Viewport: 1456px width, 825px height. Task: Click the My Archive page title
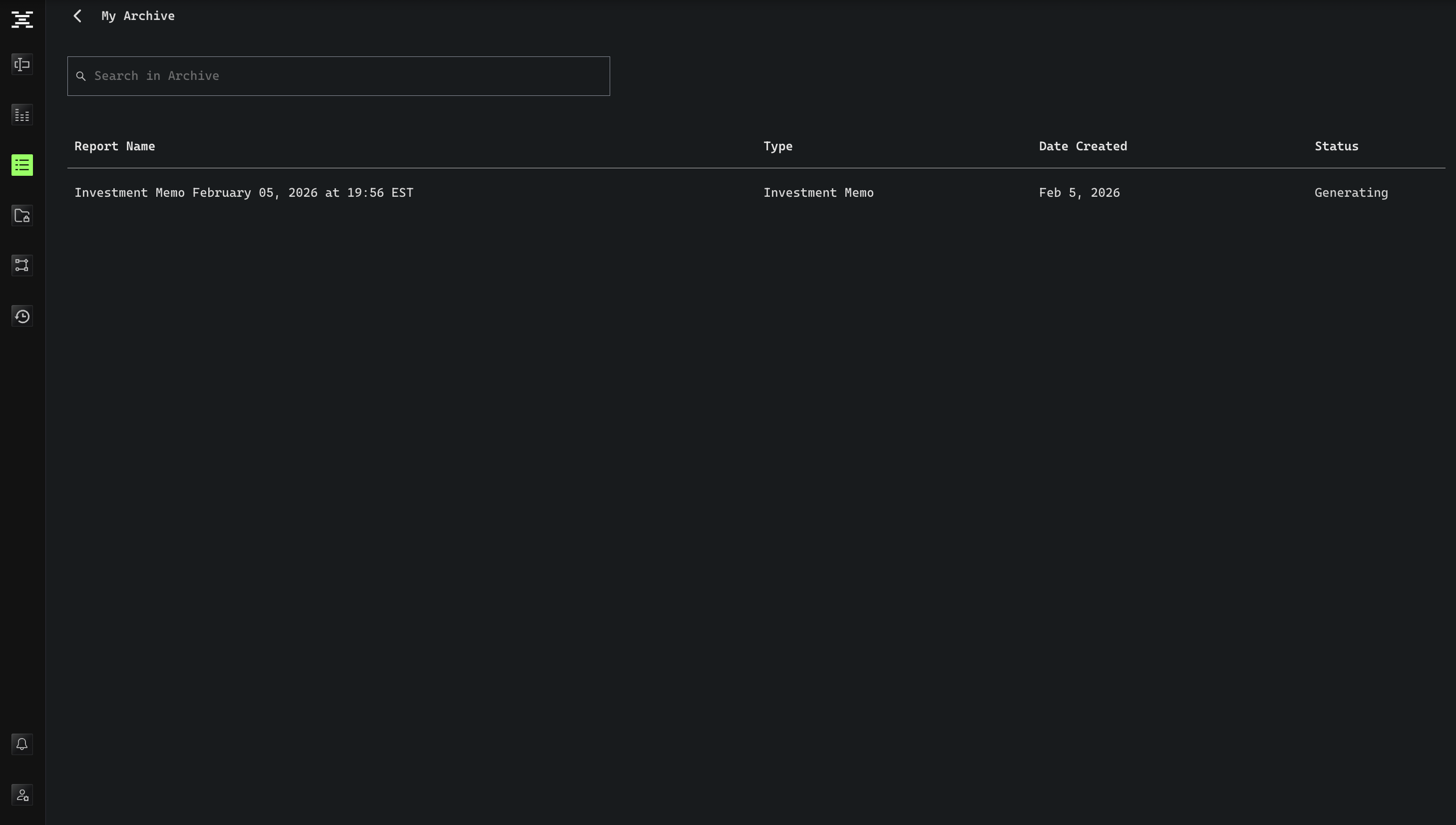(x=138, y=16)
